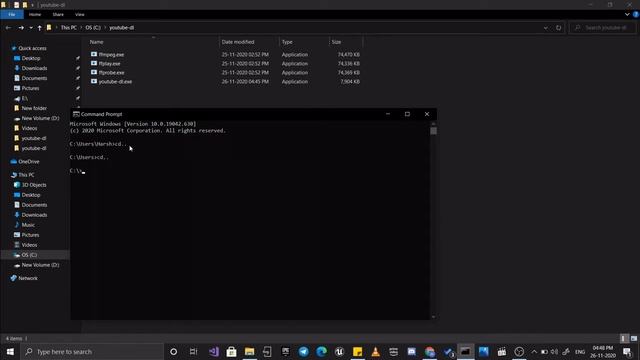Open the recent locations dropdown arrow
This screenshot has width=640, height=360.
click(x=31, y=28)
